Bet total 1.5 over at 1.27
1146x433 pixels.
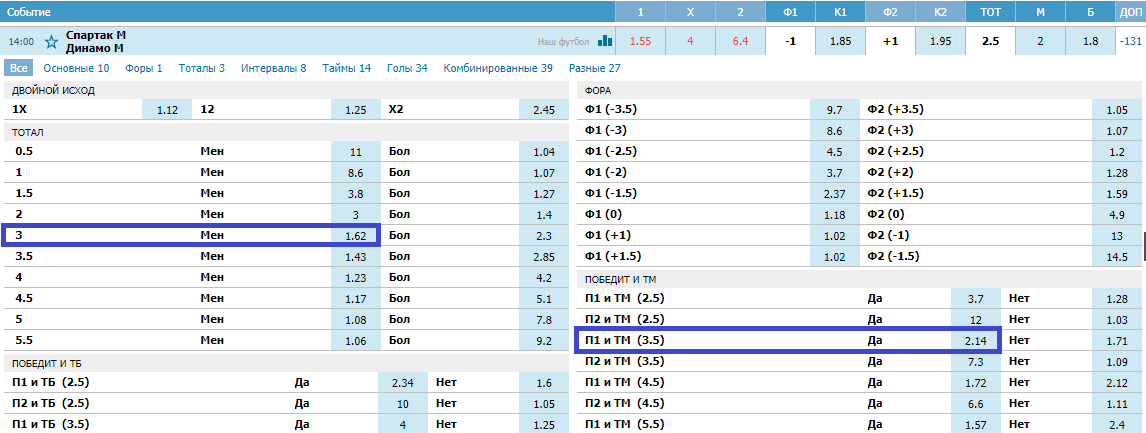(x=544, y=194)
